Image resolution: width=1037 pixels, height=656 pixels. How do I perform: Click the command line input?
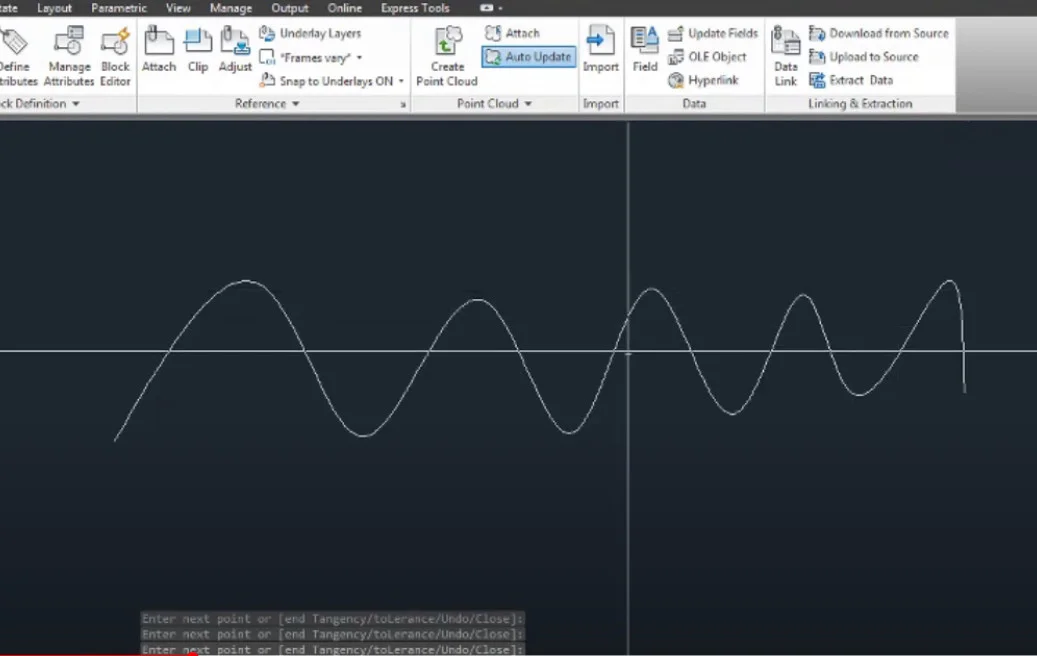(333, 649)
